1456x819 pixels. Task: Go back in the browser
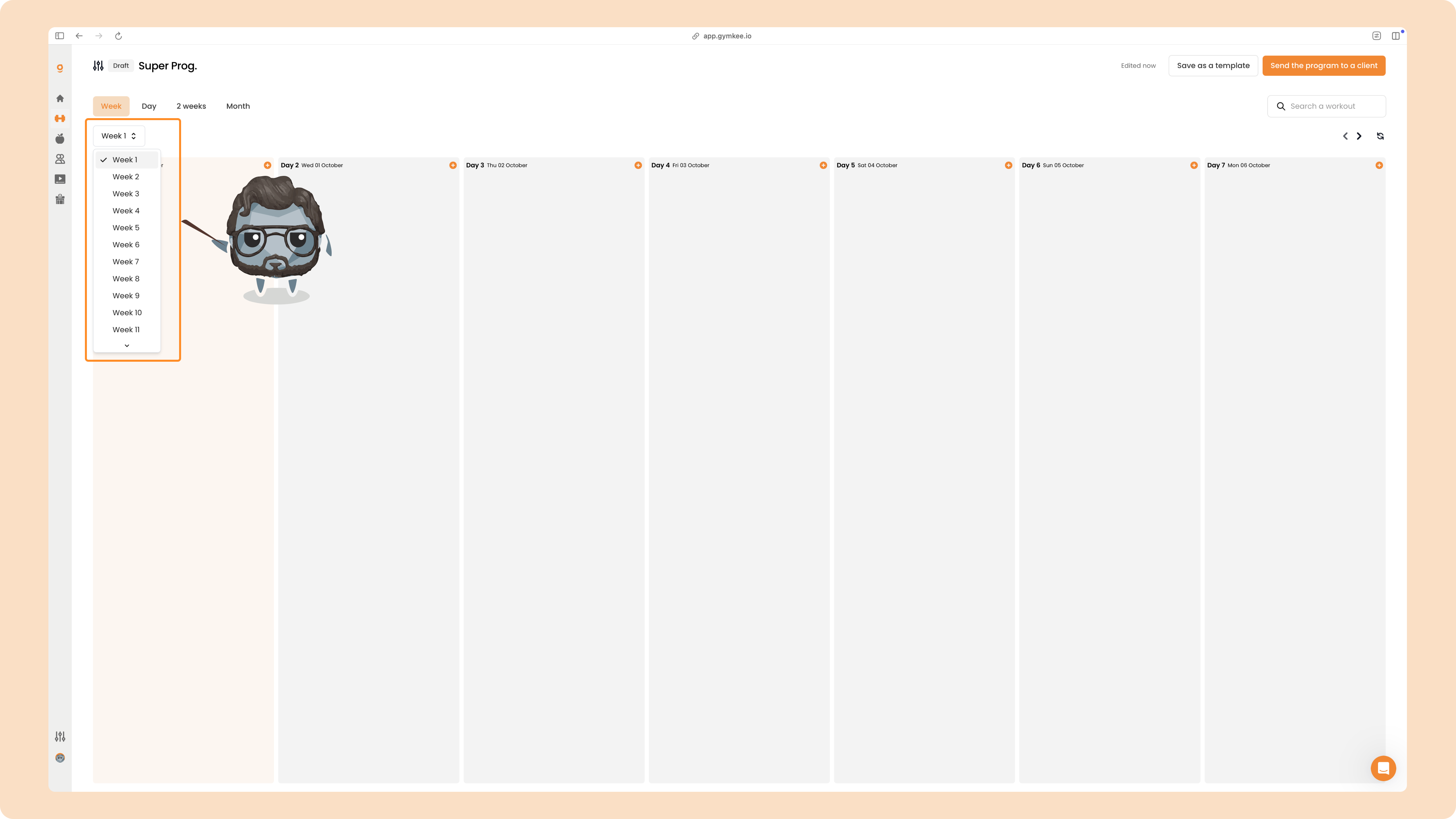coord(79,36)
